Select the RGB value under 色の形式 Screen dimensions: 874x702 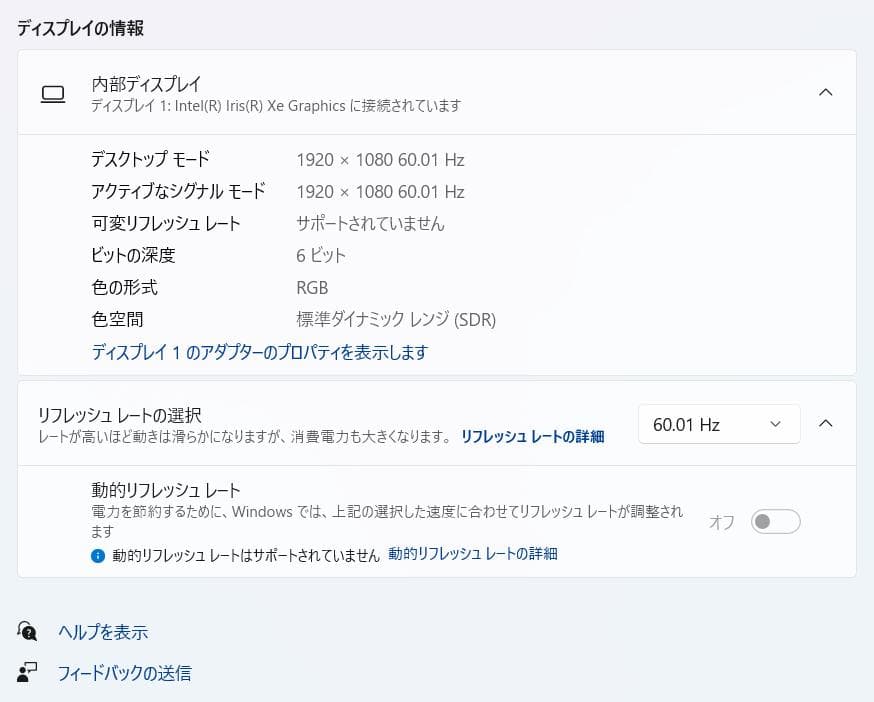click(312, 287)
